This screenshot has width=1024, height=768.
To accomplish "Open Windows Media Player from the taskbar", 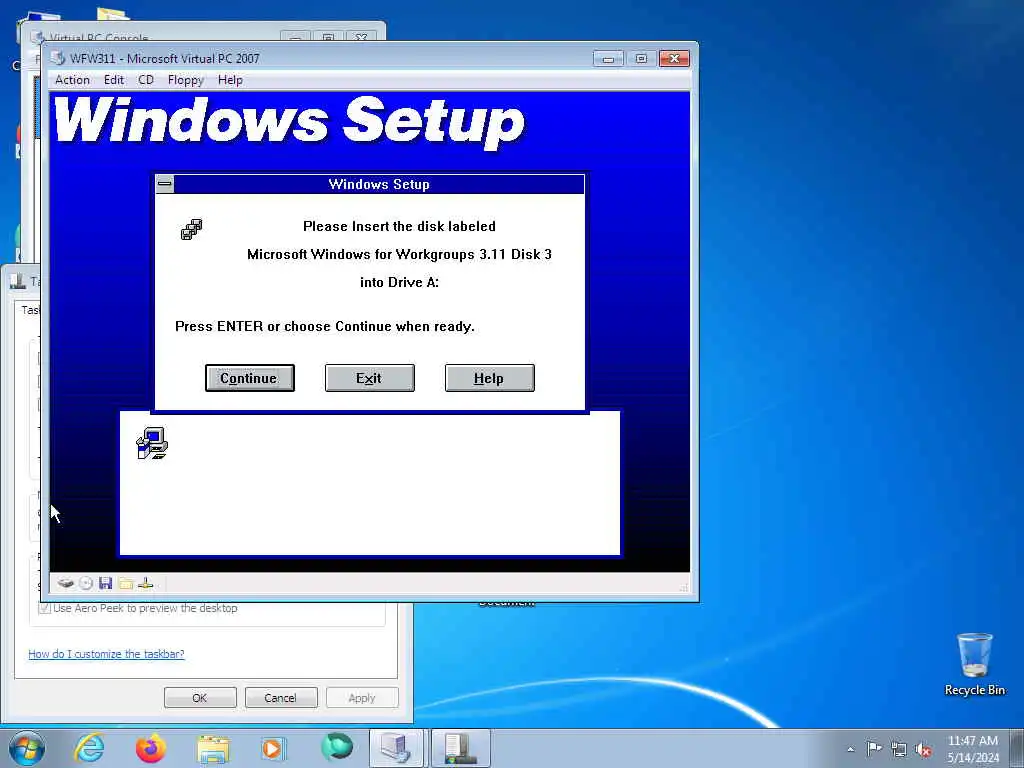I will [274, 748].
